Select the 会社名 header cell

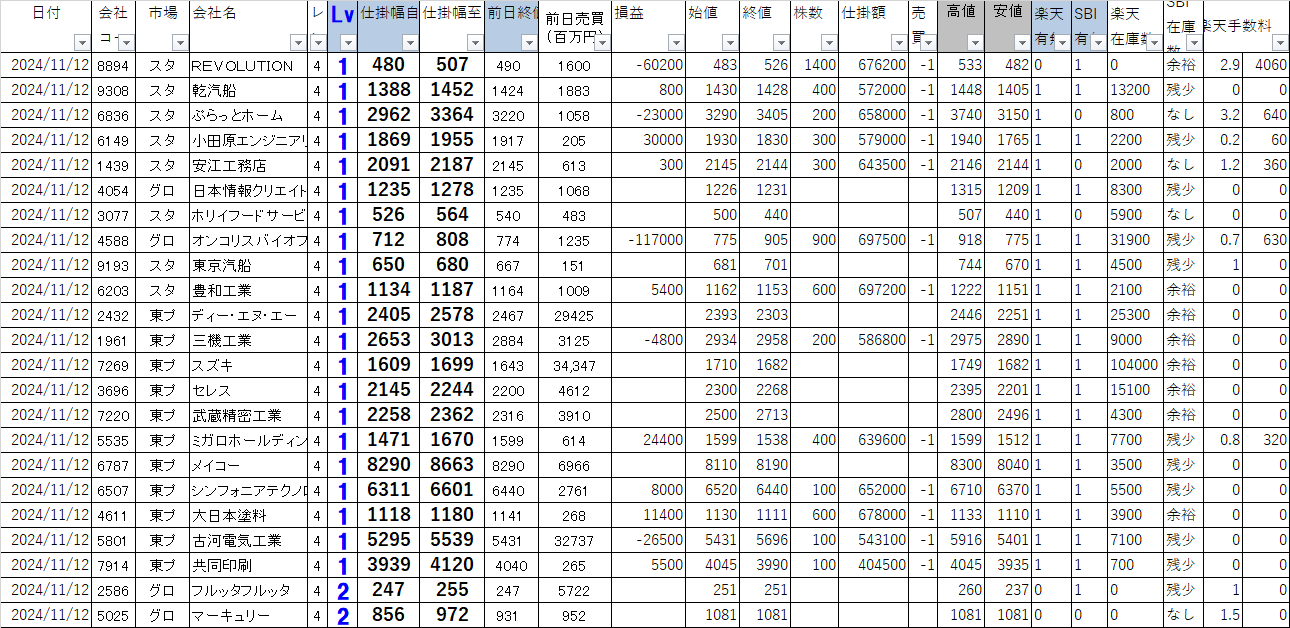(249, 27)
